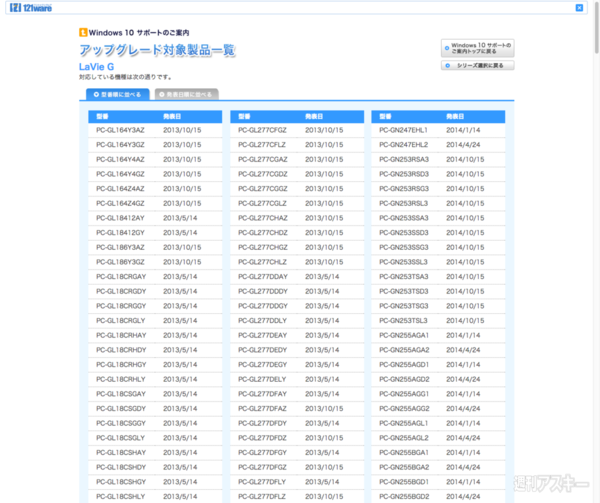Select model PC-GL277CHAZ
Viewport: 600px width, 503px height.
pos(262,218)
